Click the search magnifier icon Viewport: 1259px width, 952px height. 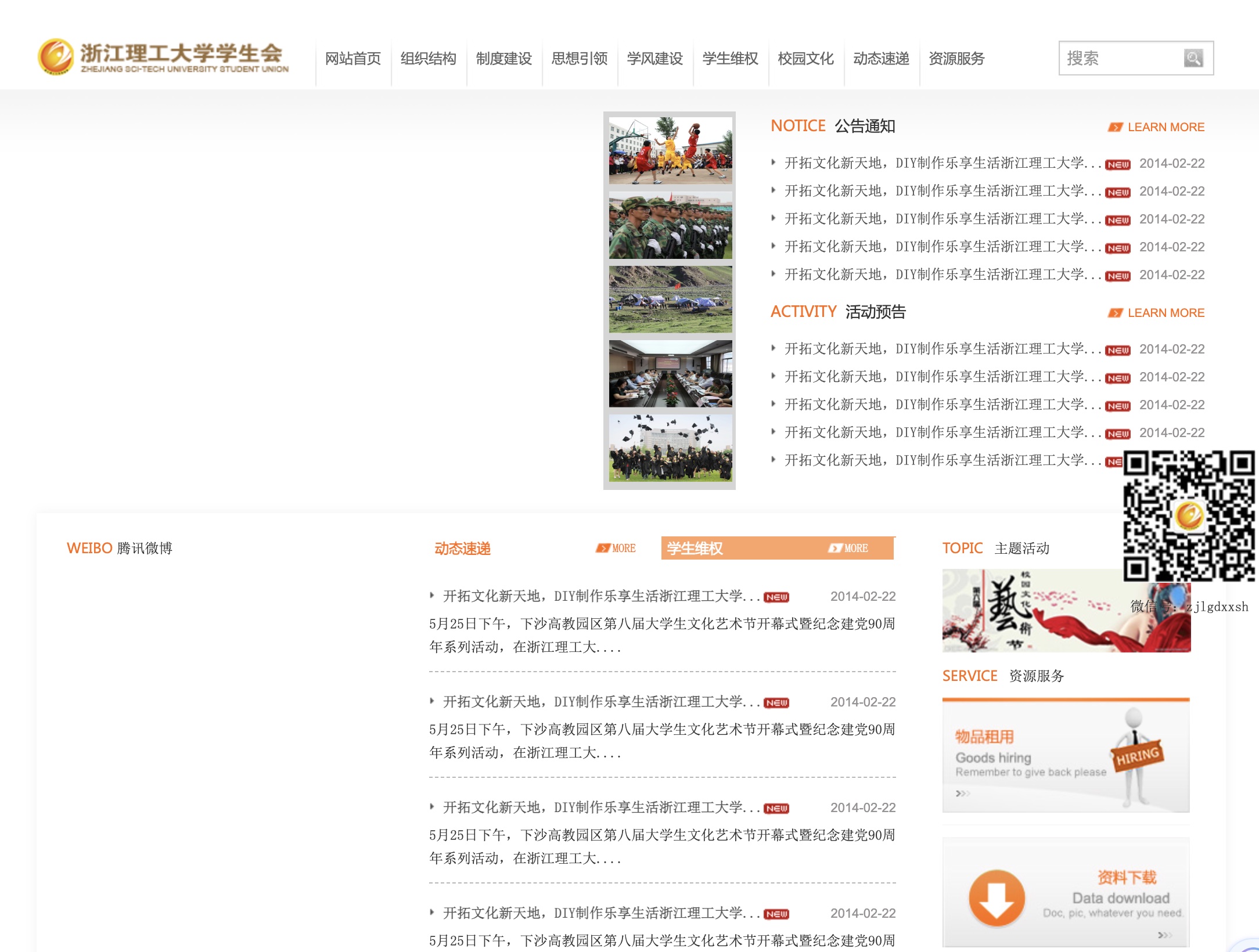1193,58
